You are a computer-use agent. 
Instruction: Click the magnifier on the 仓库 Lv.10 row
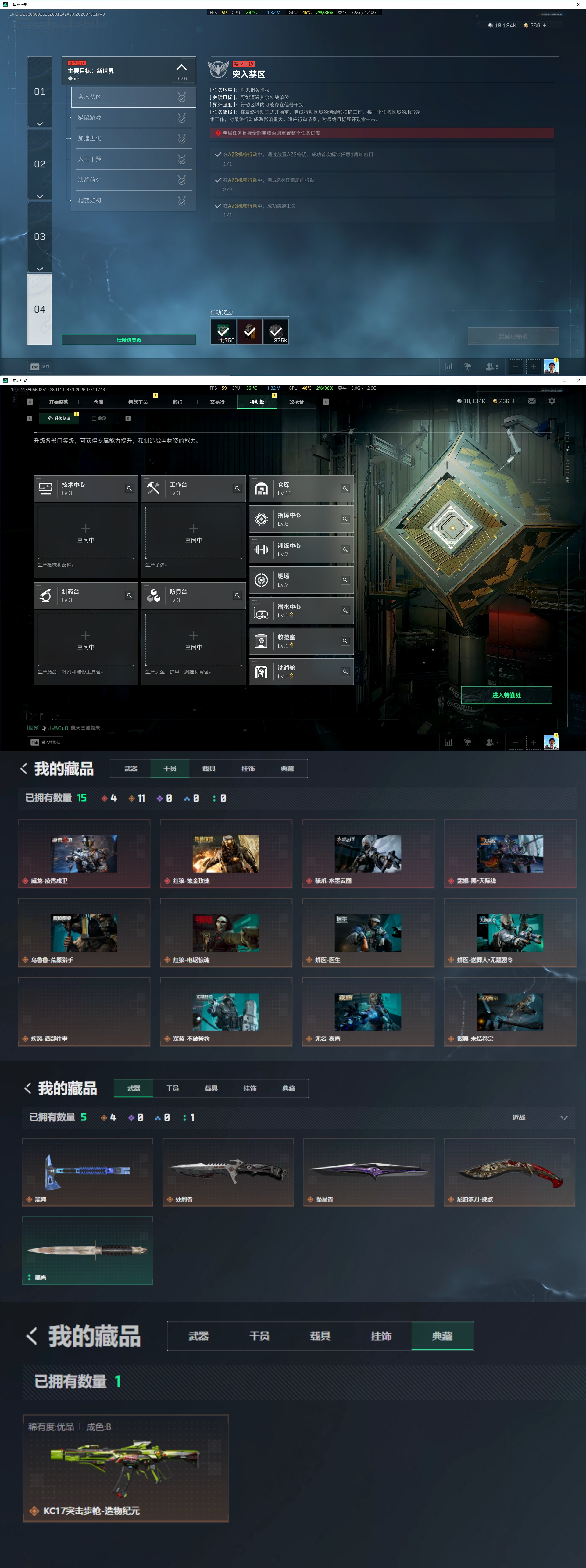tap(345, 488)
